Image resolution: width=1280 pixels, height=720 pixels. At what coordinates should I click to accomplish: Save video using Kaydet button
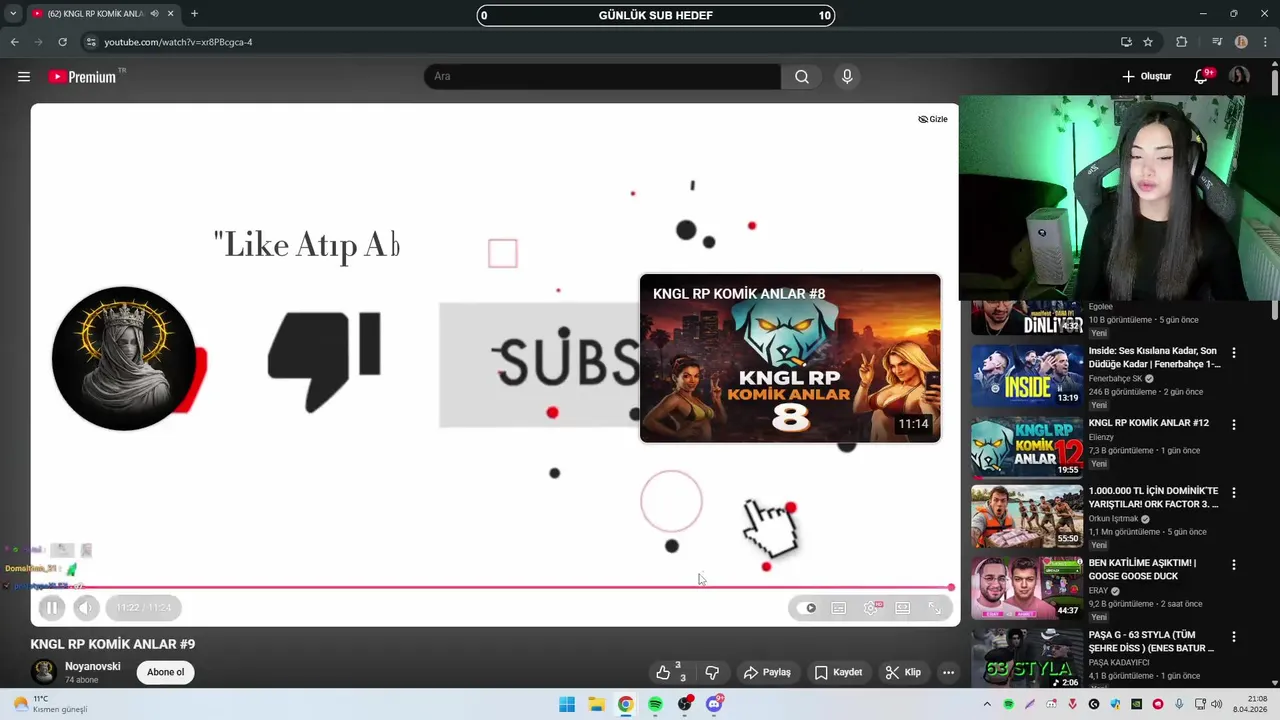tap(838, 672)
